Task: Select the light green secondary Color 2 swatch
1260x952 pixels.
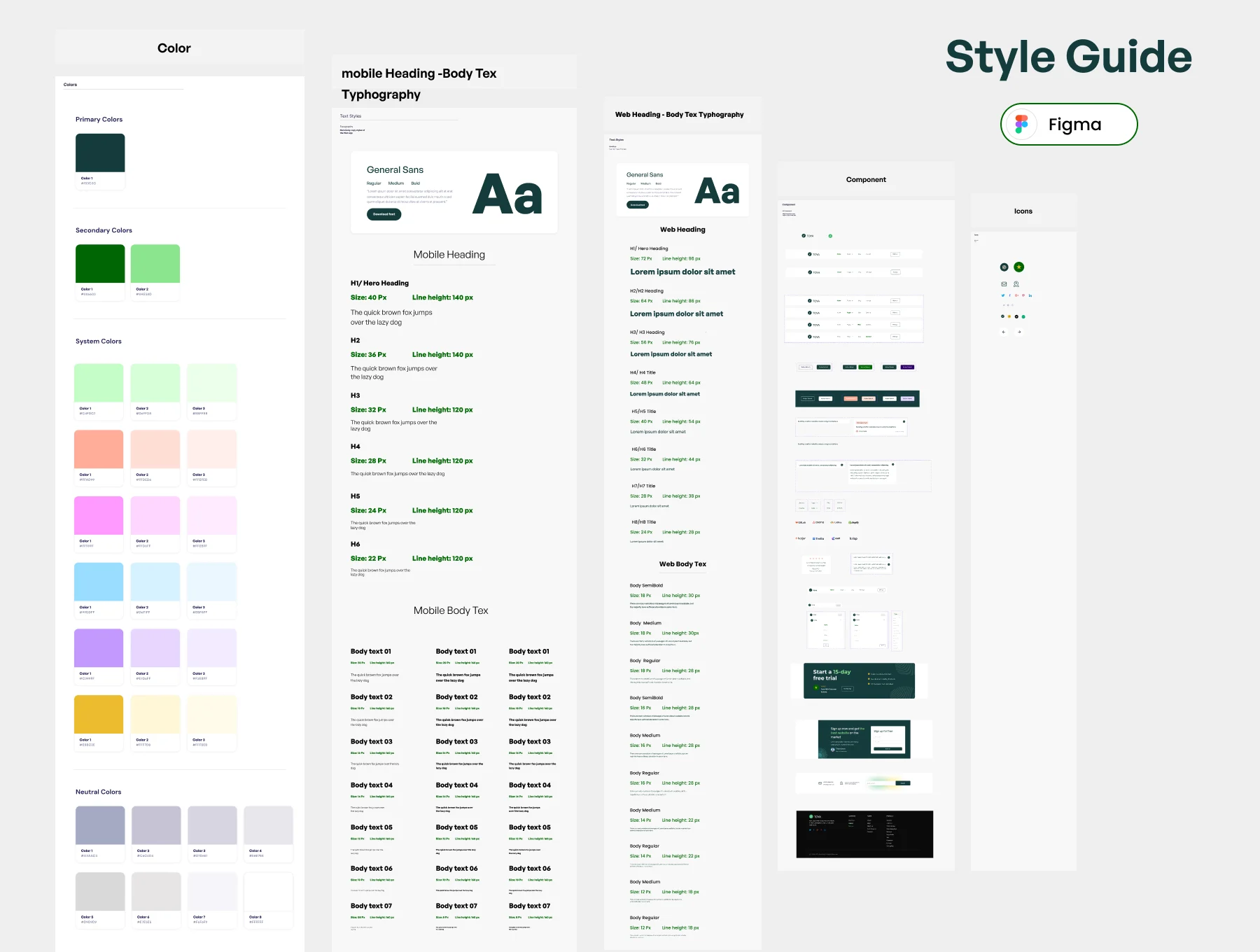Action: click(x=155, y=264)
